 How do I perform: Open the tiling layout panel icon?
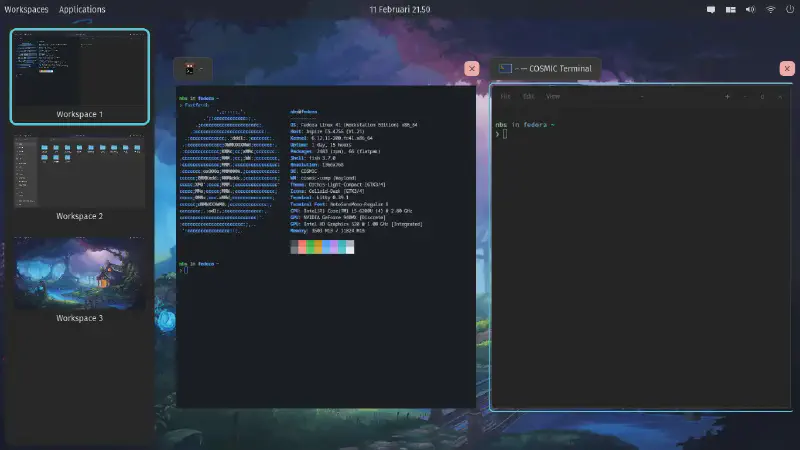[x=731, y=9]
